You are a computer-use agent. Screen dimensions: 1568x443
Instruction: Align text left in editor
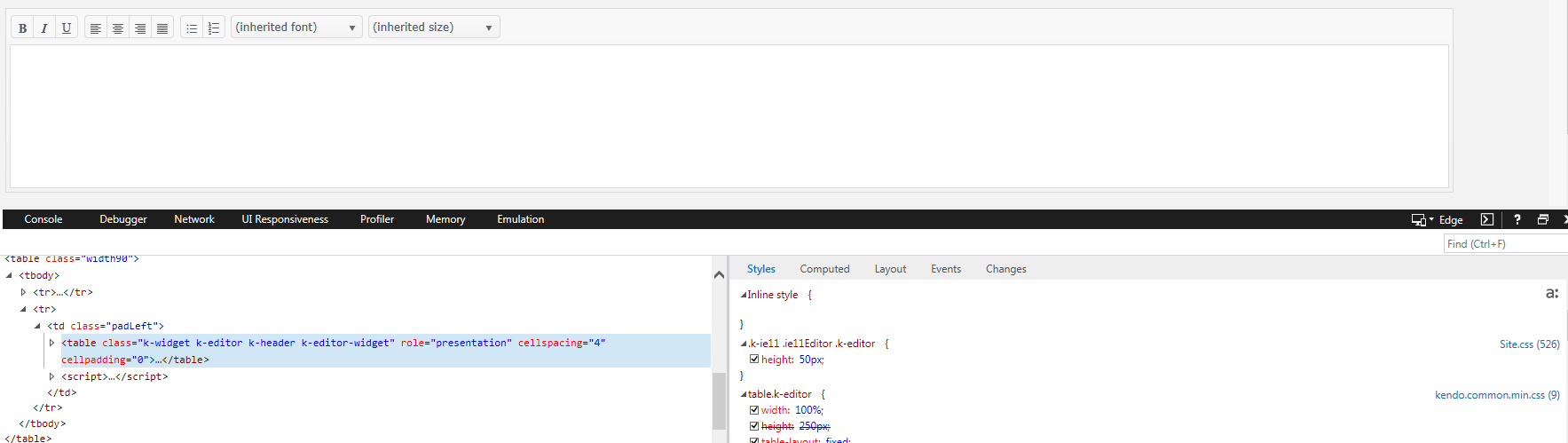[95, 28]
